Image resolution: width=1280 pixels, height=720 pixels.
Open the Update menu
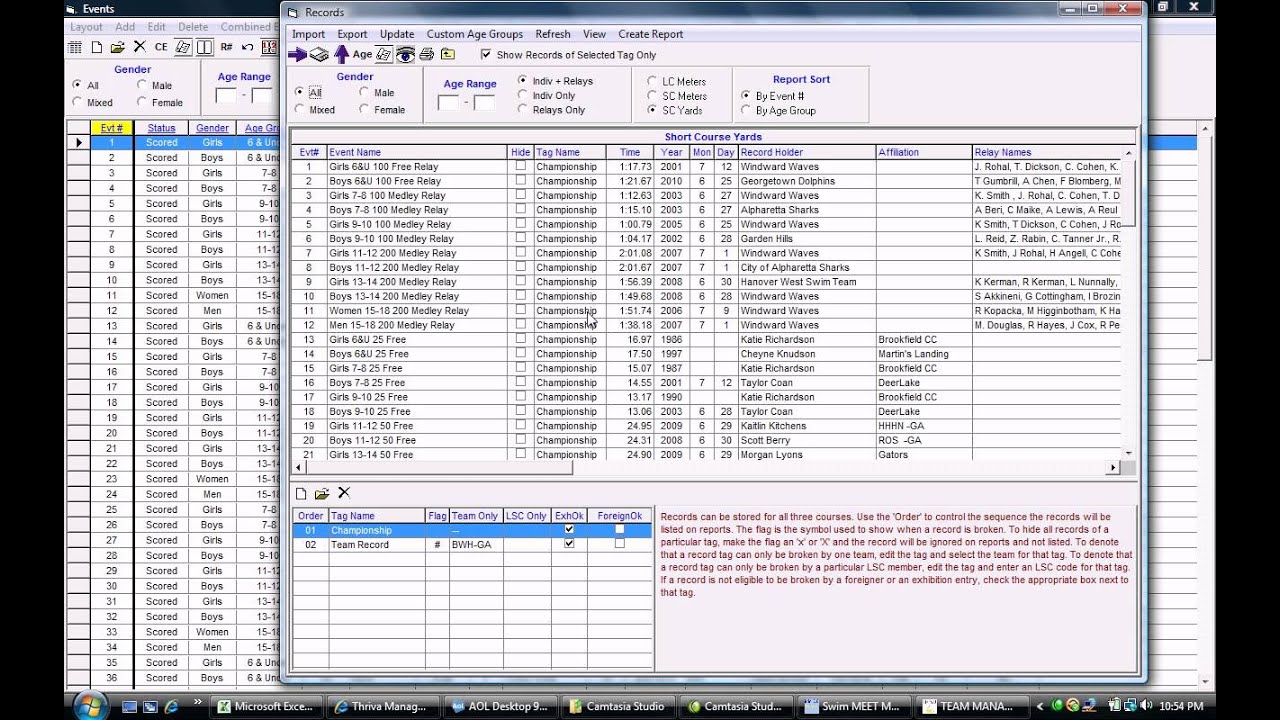tap(397, 34)
